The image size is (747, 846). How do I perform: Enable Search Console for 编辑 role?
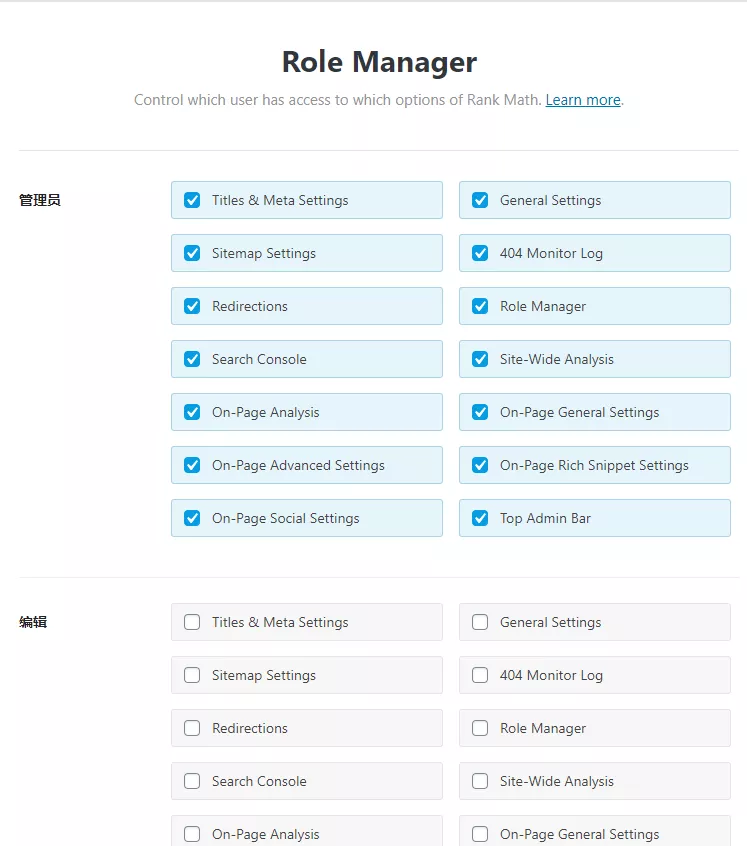(x=192, y=781)
